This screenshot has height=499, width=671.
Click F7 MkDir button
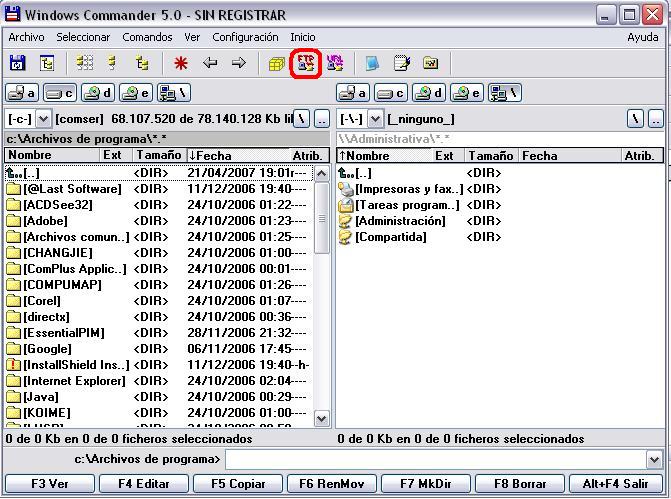426,484
